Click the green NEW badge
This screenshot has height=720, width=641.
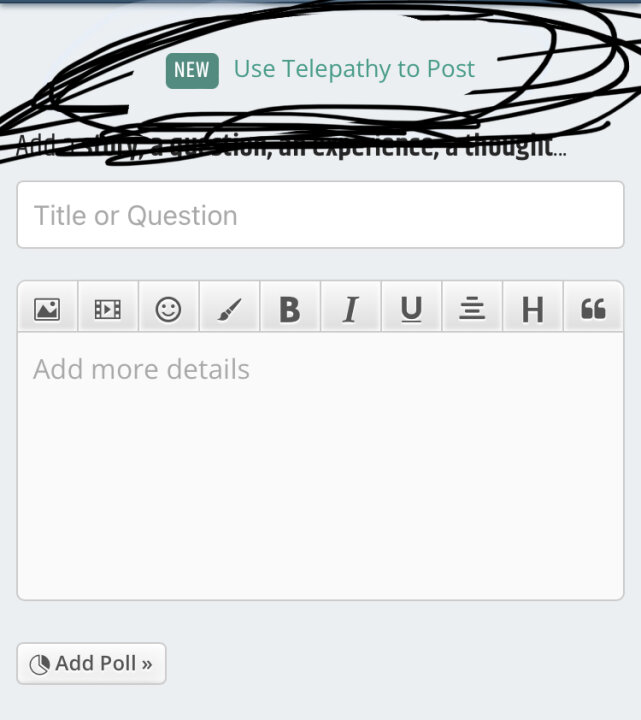[192, 71]
